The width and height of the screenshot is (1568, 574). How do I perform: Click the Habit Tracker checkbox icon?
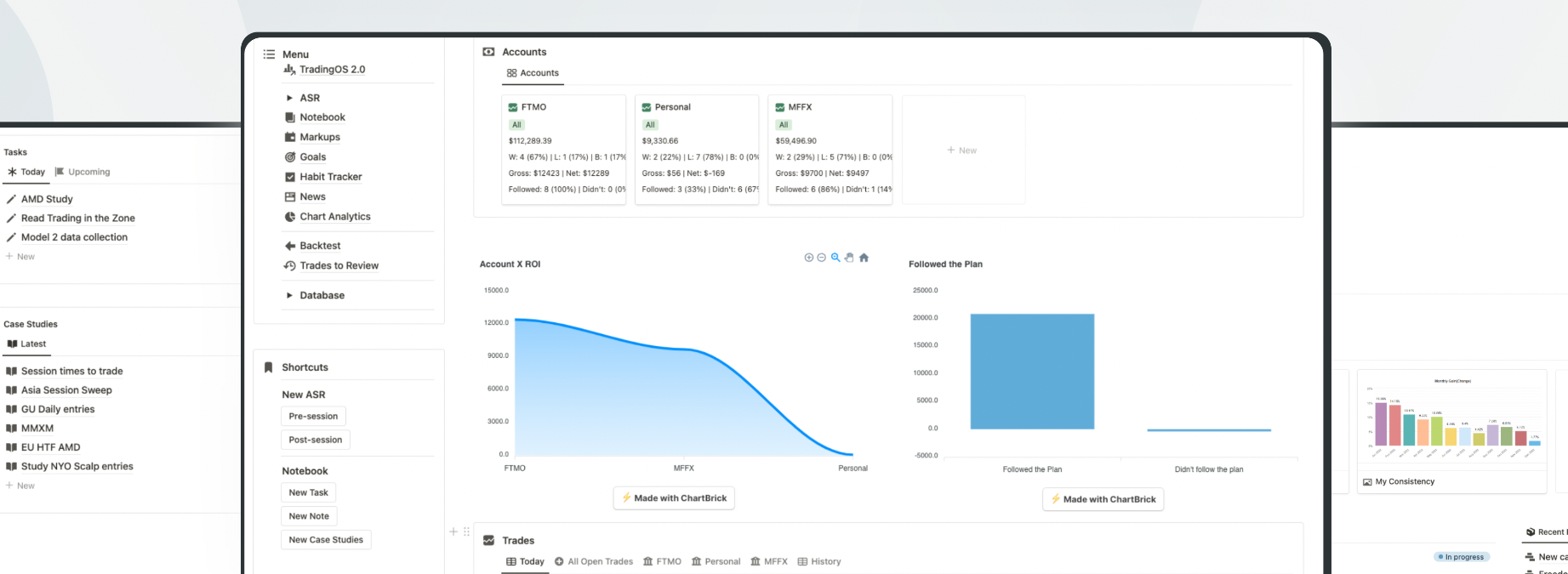click(x=290, y=177)
